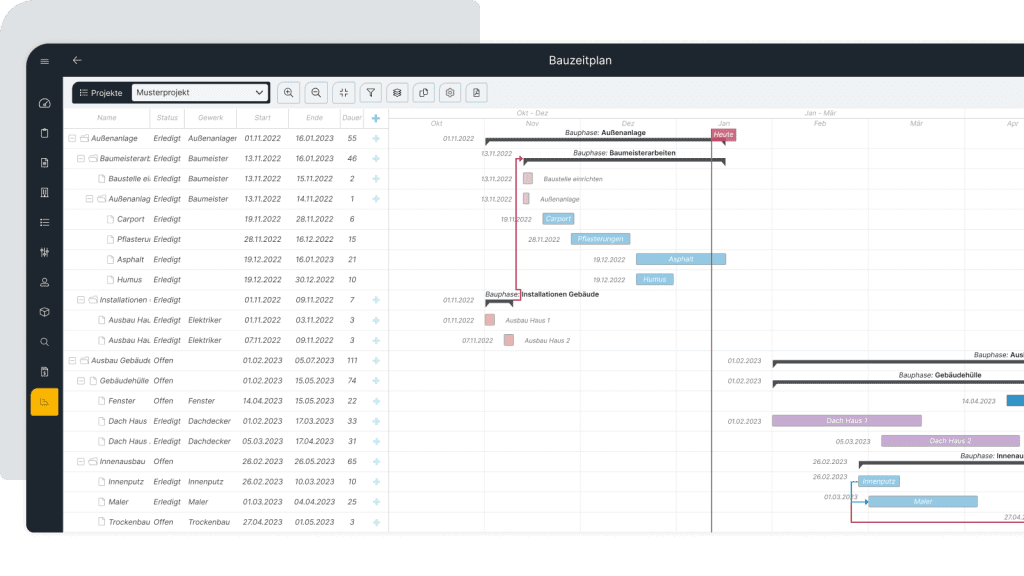
Task: Select the Zoom out tool on the toolbar
Action: [316, 92]
